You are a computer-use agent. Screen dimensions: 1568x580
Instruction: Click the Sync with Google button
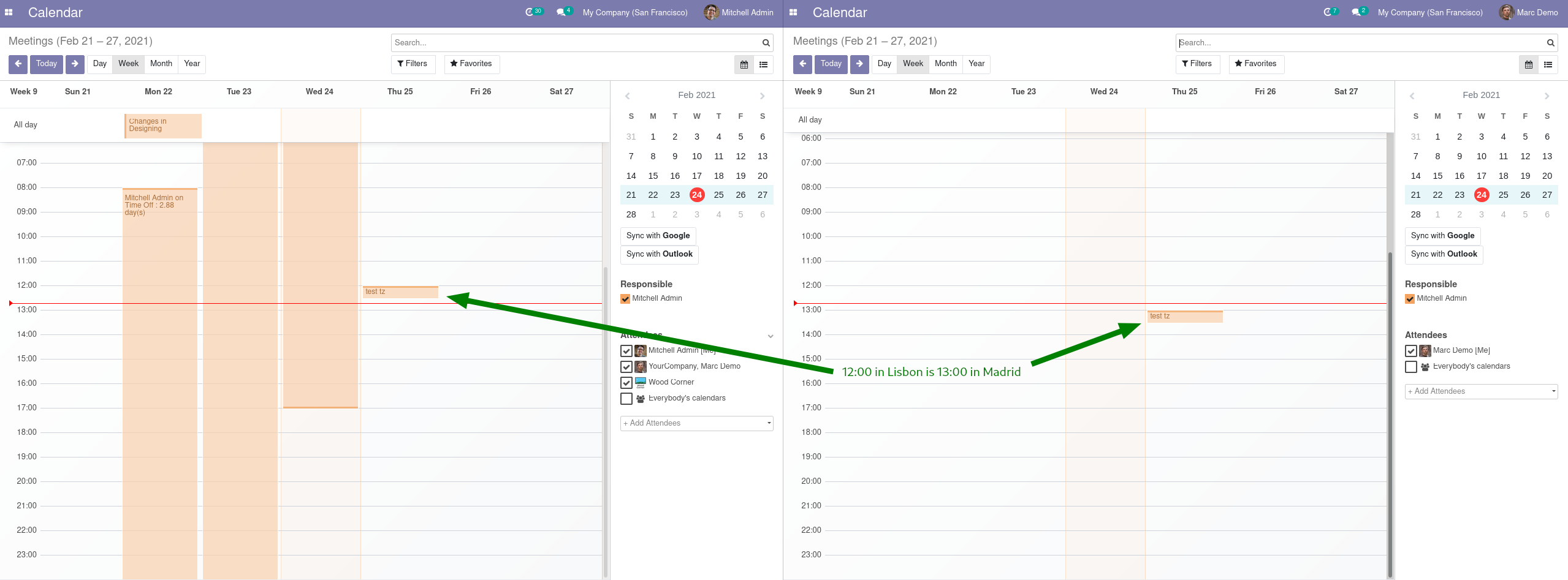point(657,236)
